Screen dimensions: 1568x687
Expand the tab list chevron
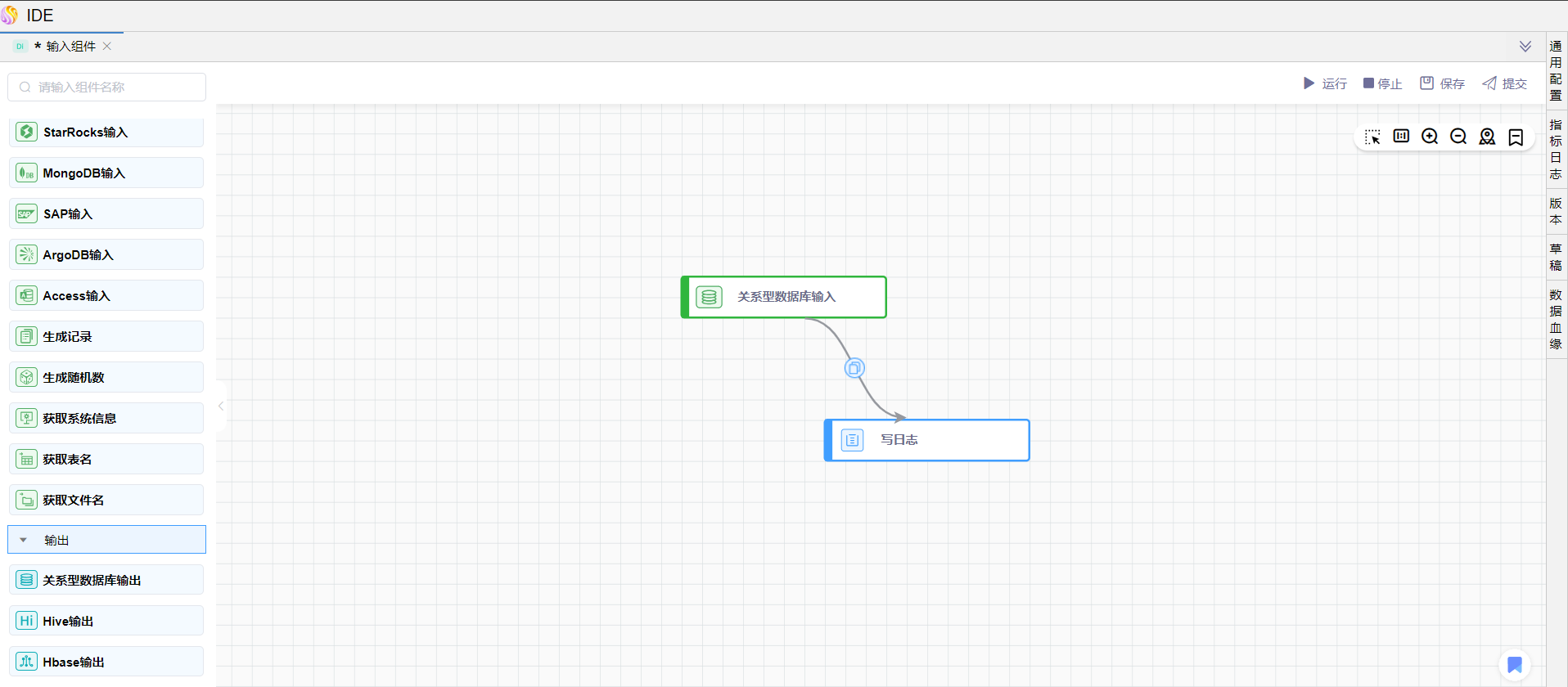pos(1525,47)
